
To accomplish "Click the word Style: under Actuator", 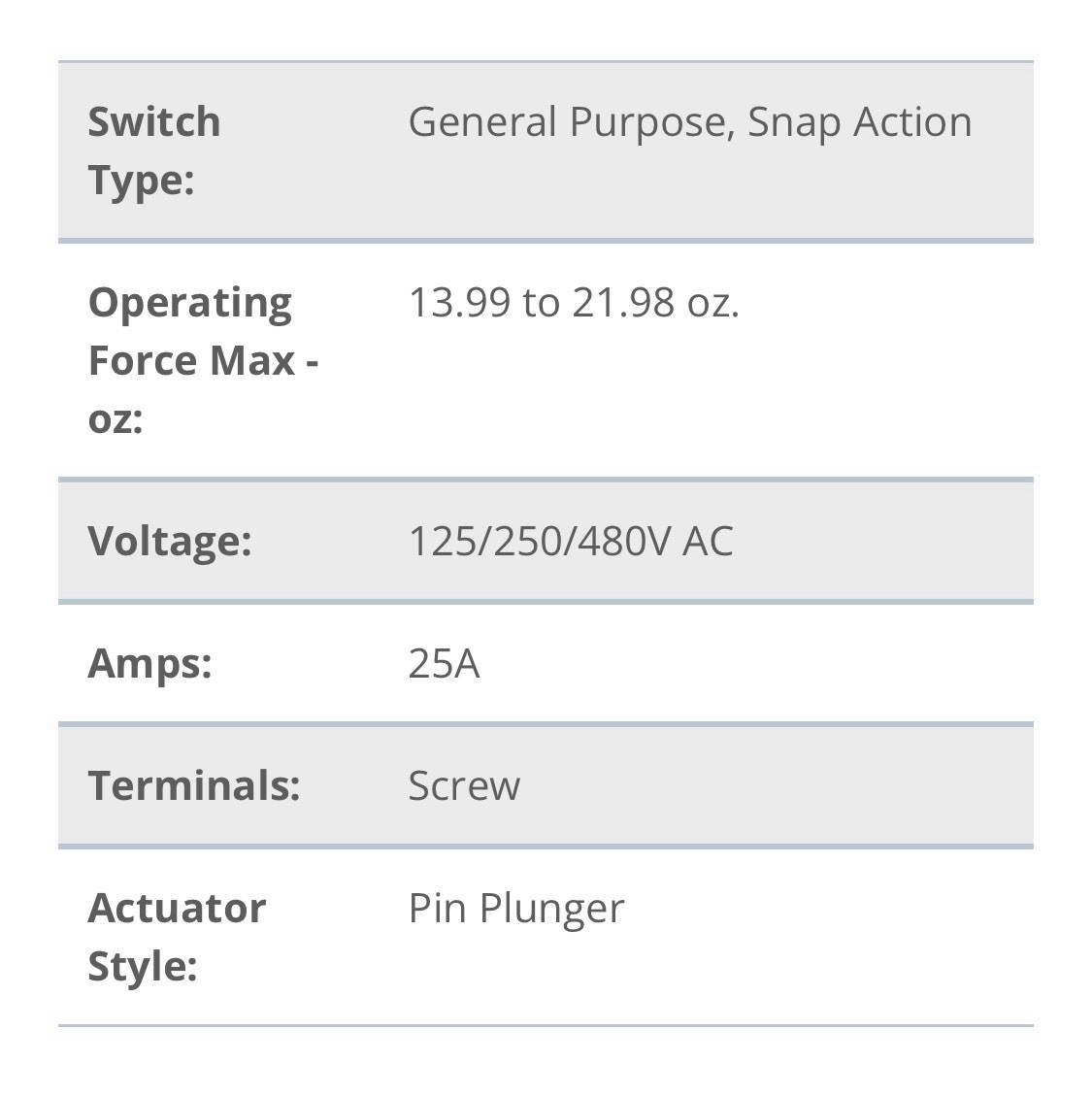I will pyautogui.click(x=142, y=968).
